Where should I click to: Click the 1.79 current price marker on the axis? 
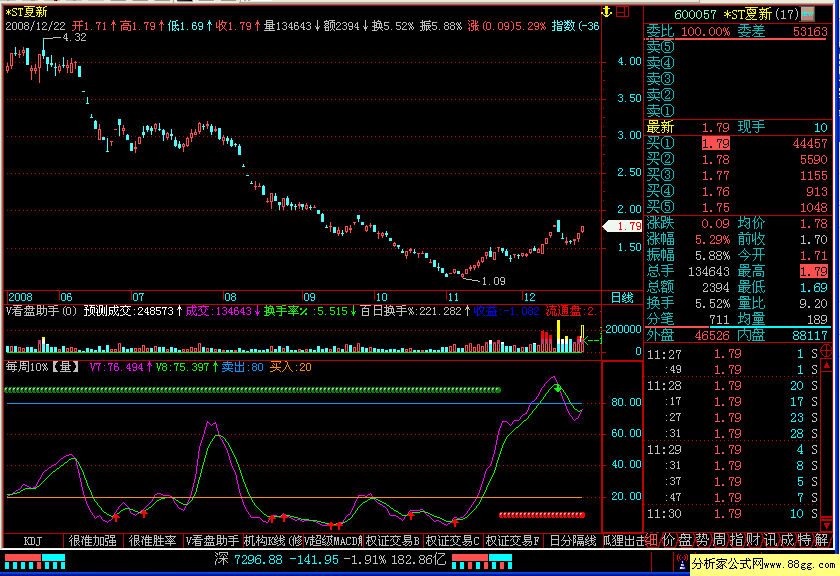click(622, 226)
